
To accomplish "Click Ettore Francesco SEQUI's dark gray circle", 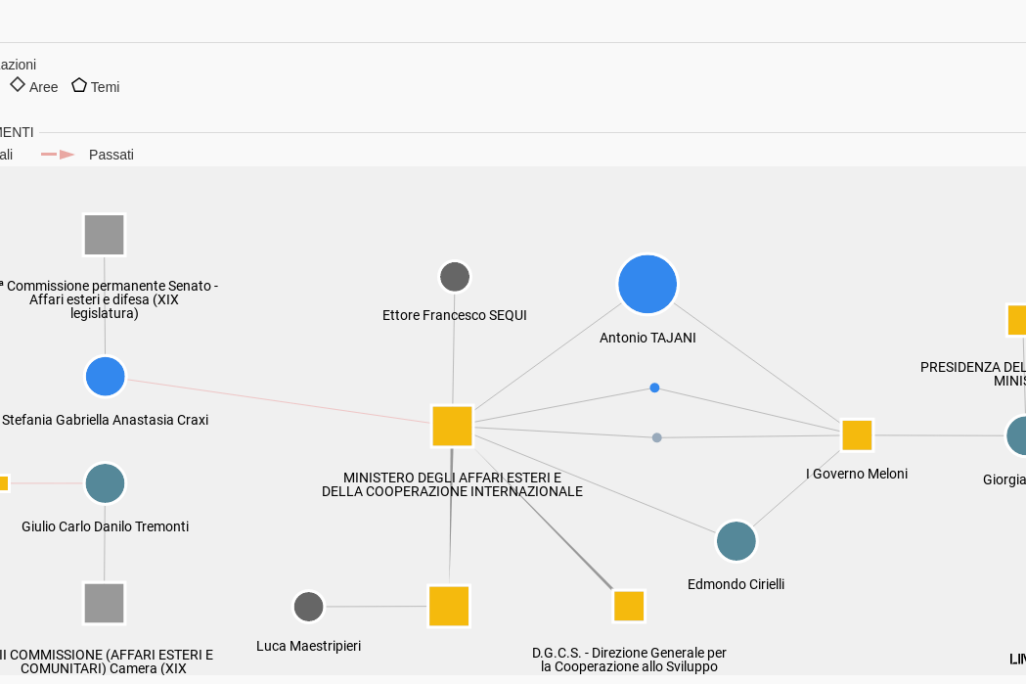I will [455, 277].
